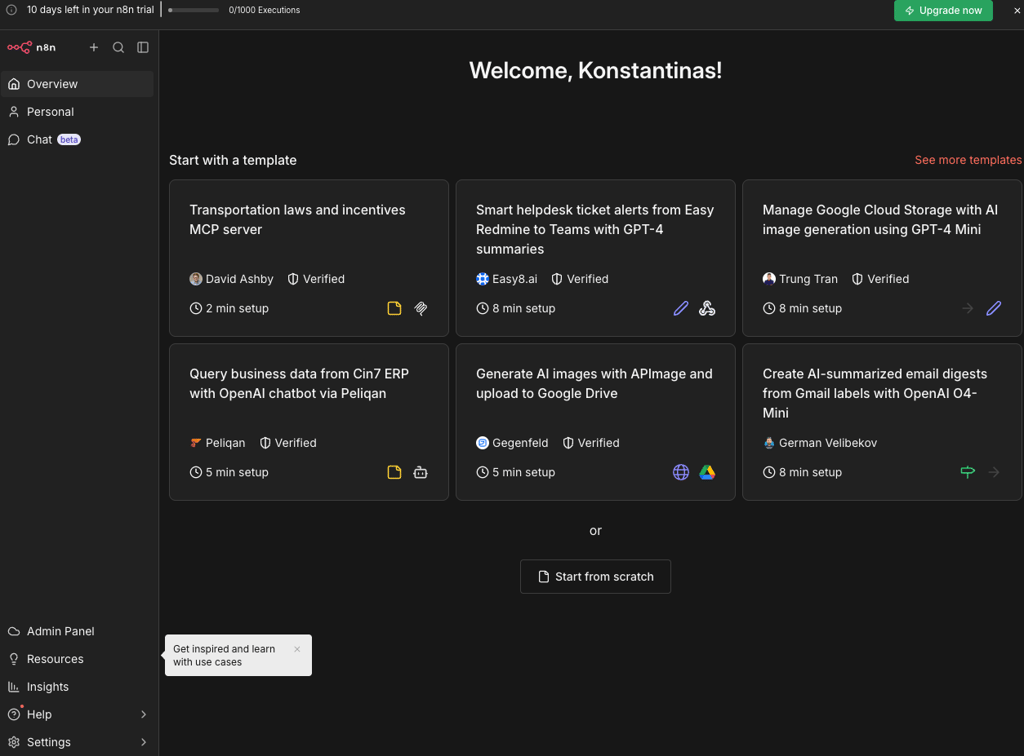Click globe HTTP icon on APImage card
This screenshot has width=1024, height=756.
(680, 472)
